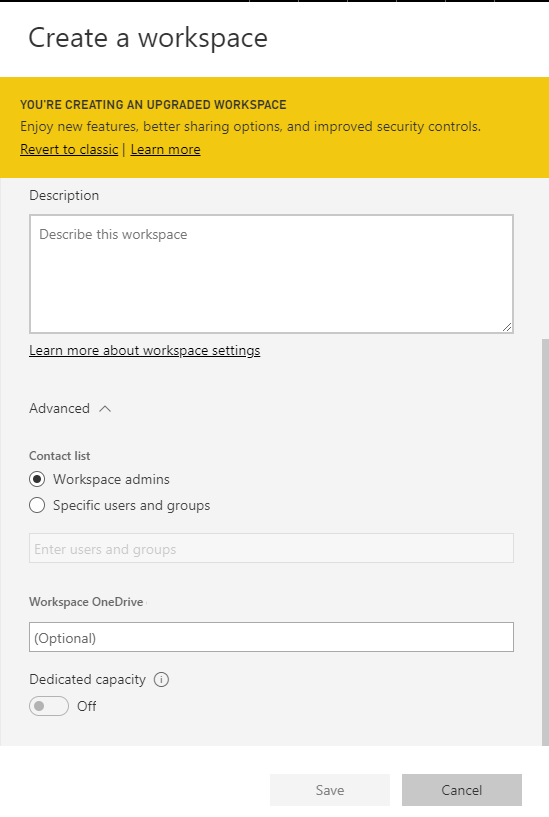The height and width of the screenshot is (817, 549).
Task: Click the 'Dedicated capacity' label
Action: pos(88,679)
